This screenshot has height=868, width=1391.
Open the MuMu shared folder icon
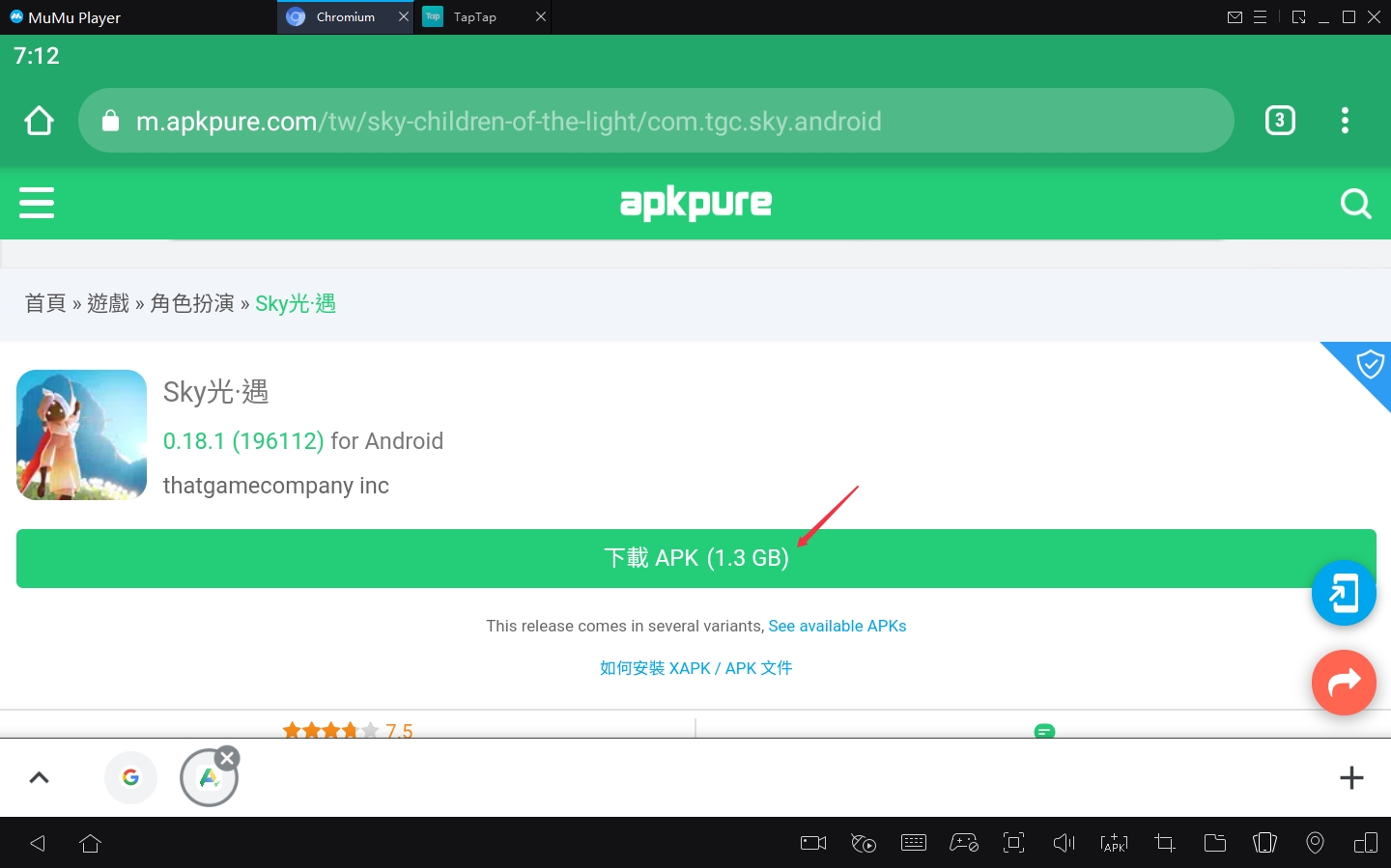tap(1215, 843)
